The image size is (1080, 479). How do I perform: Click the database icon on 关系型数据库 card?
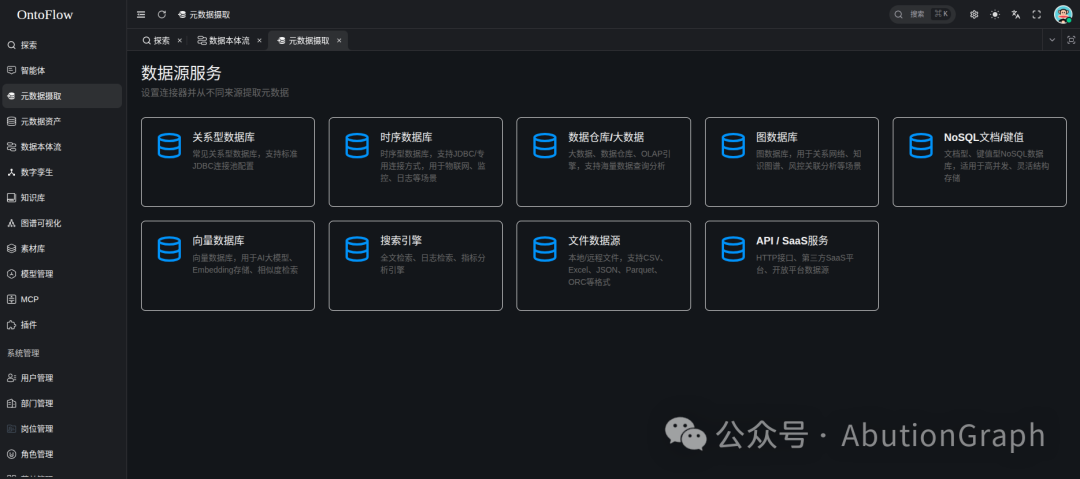point(169,145)
